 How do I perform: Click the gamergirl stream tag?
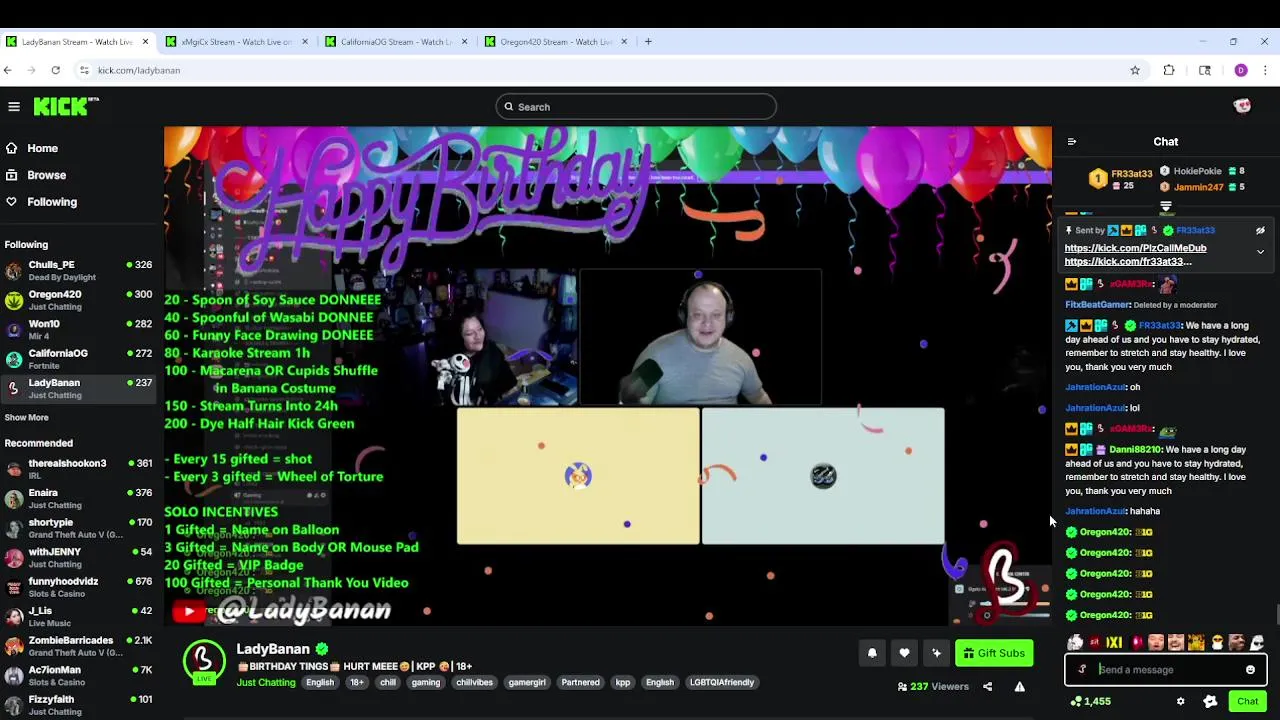[527, 682]
